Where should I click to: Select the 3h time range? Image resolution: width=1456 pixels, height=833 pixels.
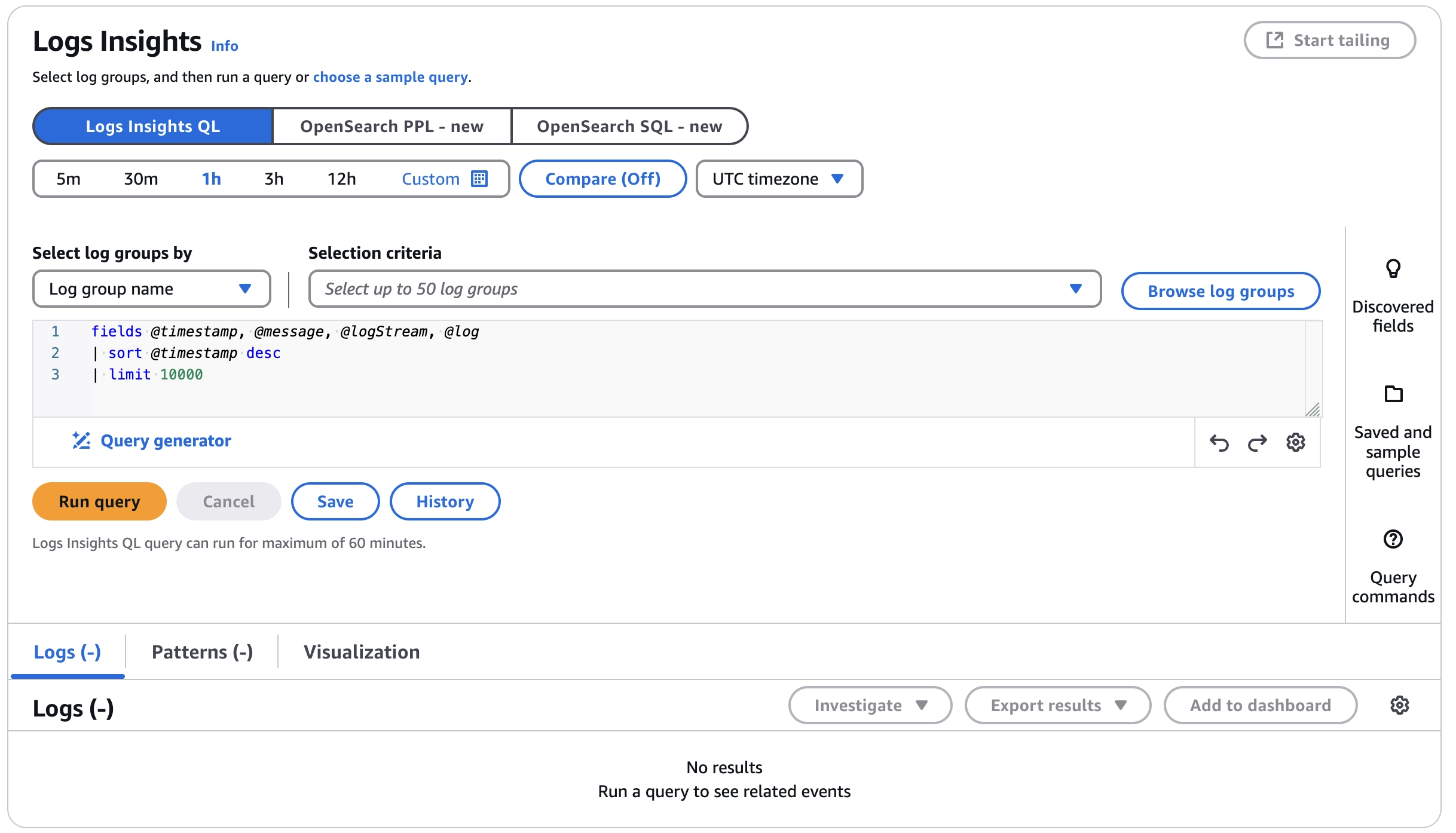click(274, 179)
